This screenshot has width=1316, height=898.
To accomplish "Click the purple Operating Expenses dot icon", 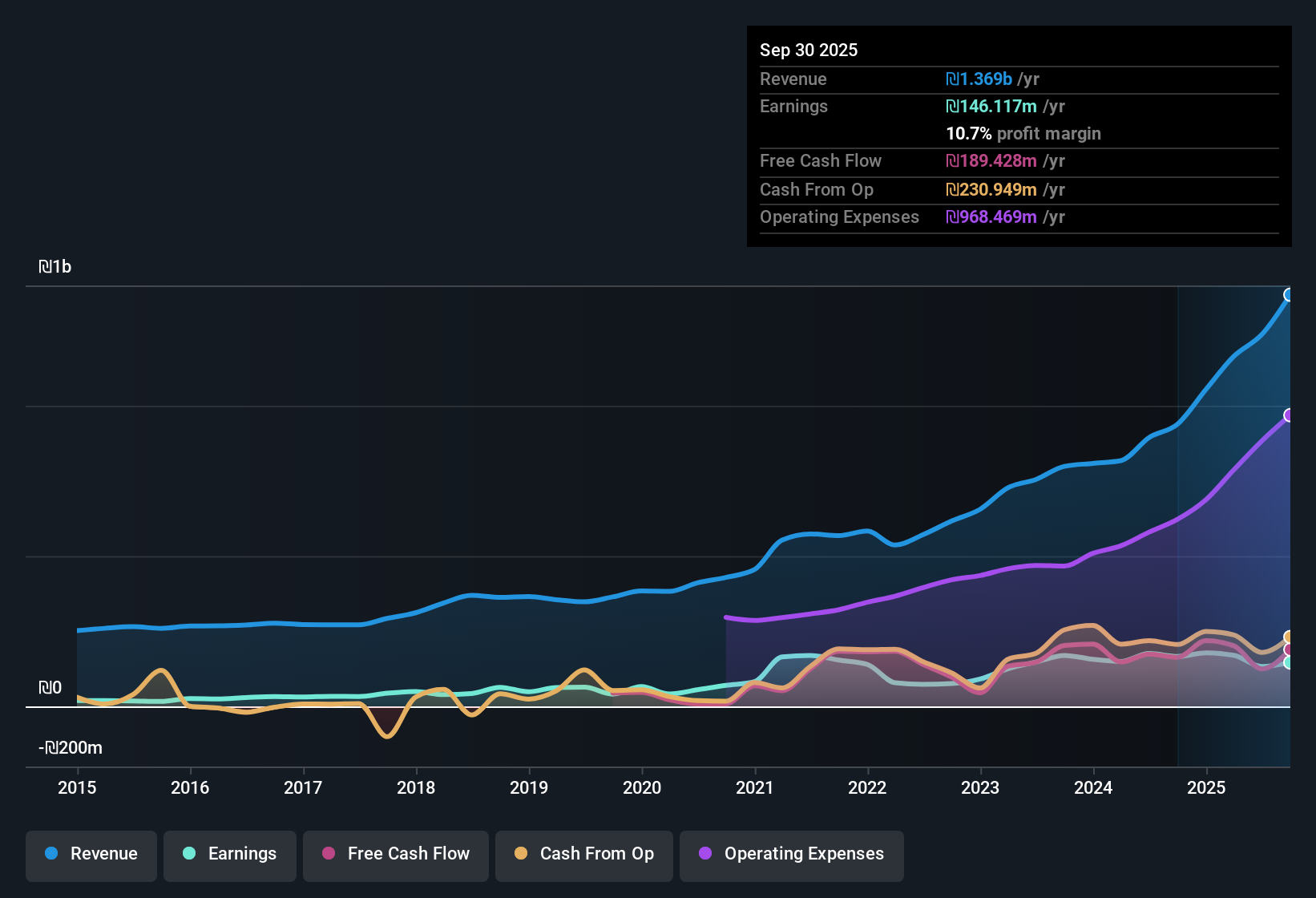I will click(x=705, y=854).
